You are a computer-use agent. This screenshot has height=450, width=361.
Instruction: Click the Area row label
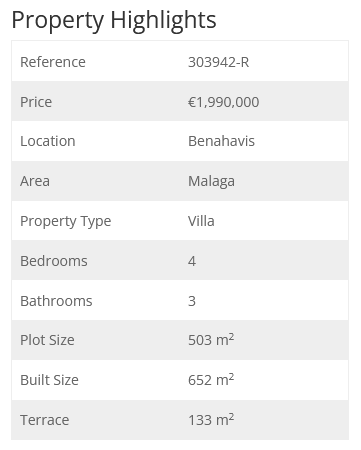coord(35,181)
